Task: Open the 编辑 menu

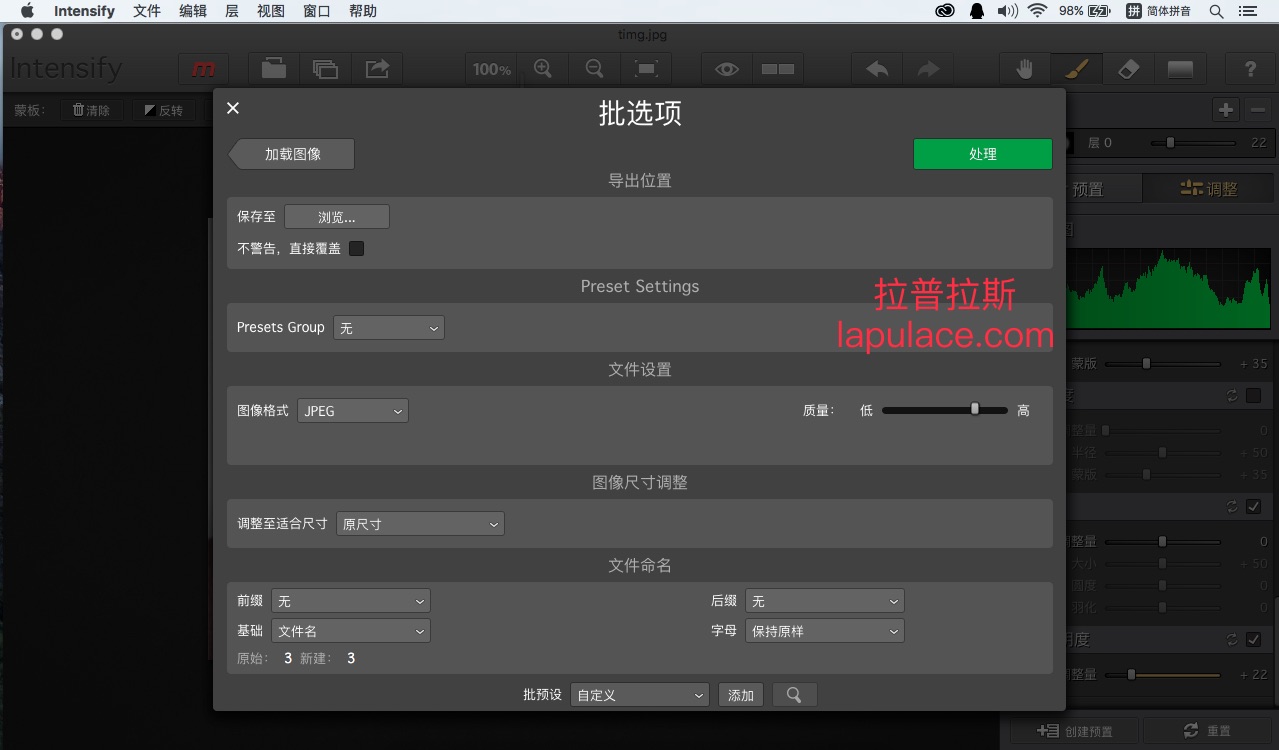Action: (193, 11)
